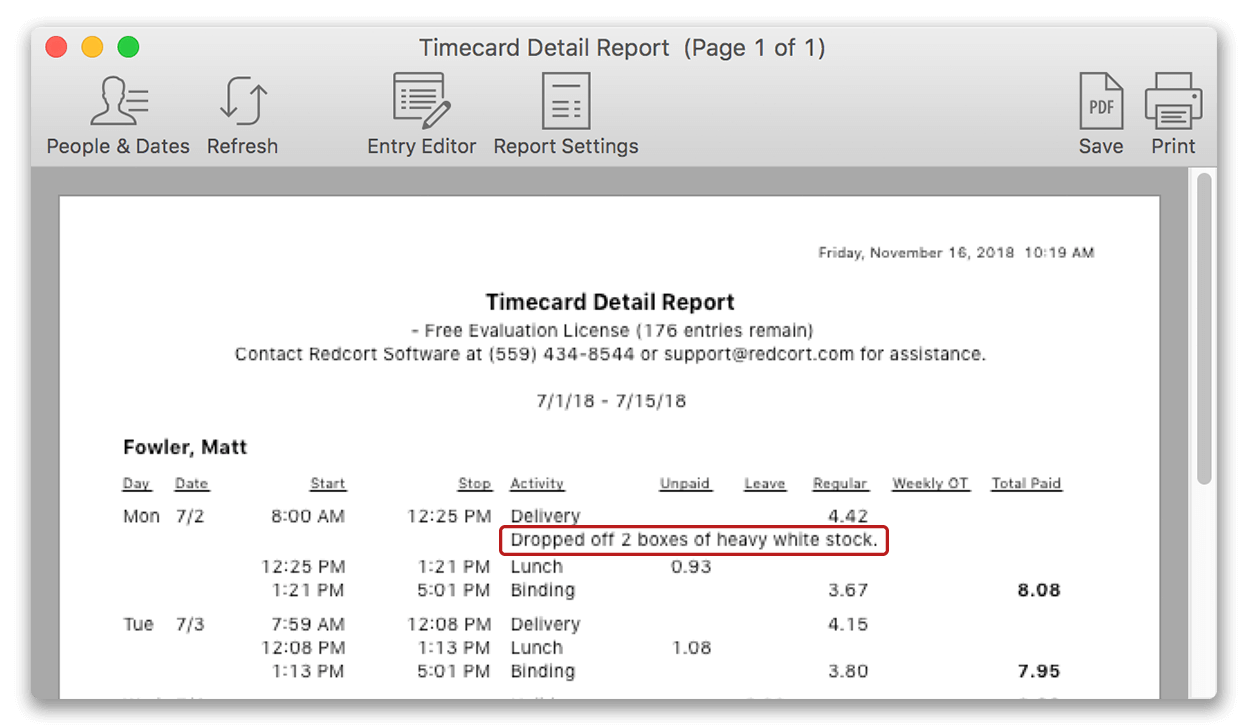
Task: Click the highlighted delivery note
Action: point(694,540)
